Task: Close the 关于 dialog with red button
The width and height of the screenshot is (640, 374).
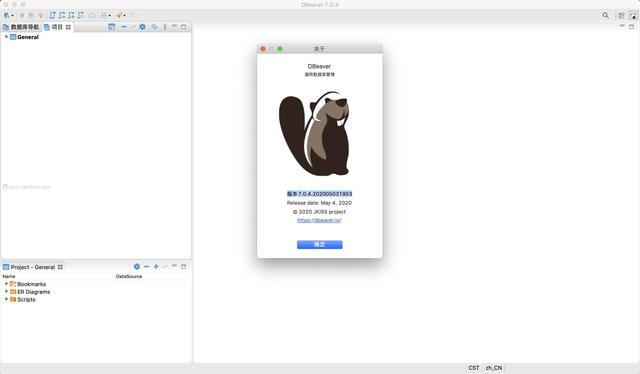Action: [x=263, y=49]
